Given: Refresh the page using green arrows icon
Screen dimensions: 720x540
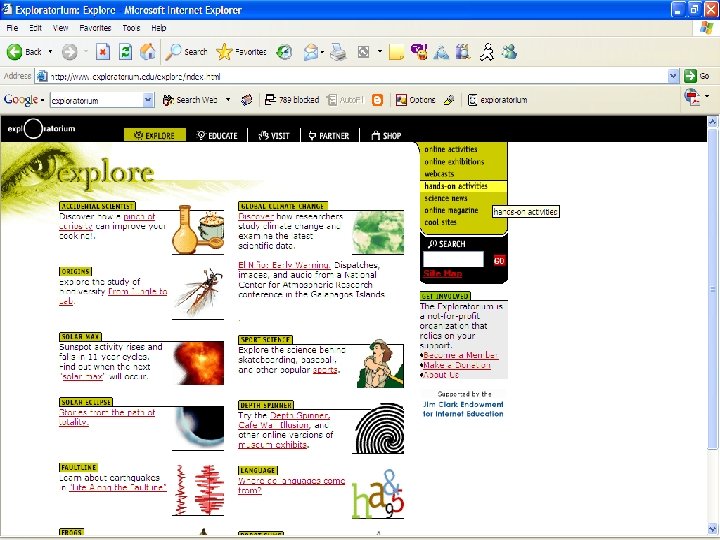Looking at the screenshot, I should click(x=125, y=52).
